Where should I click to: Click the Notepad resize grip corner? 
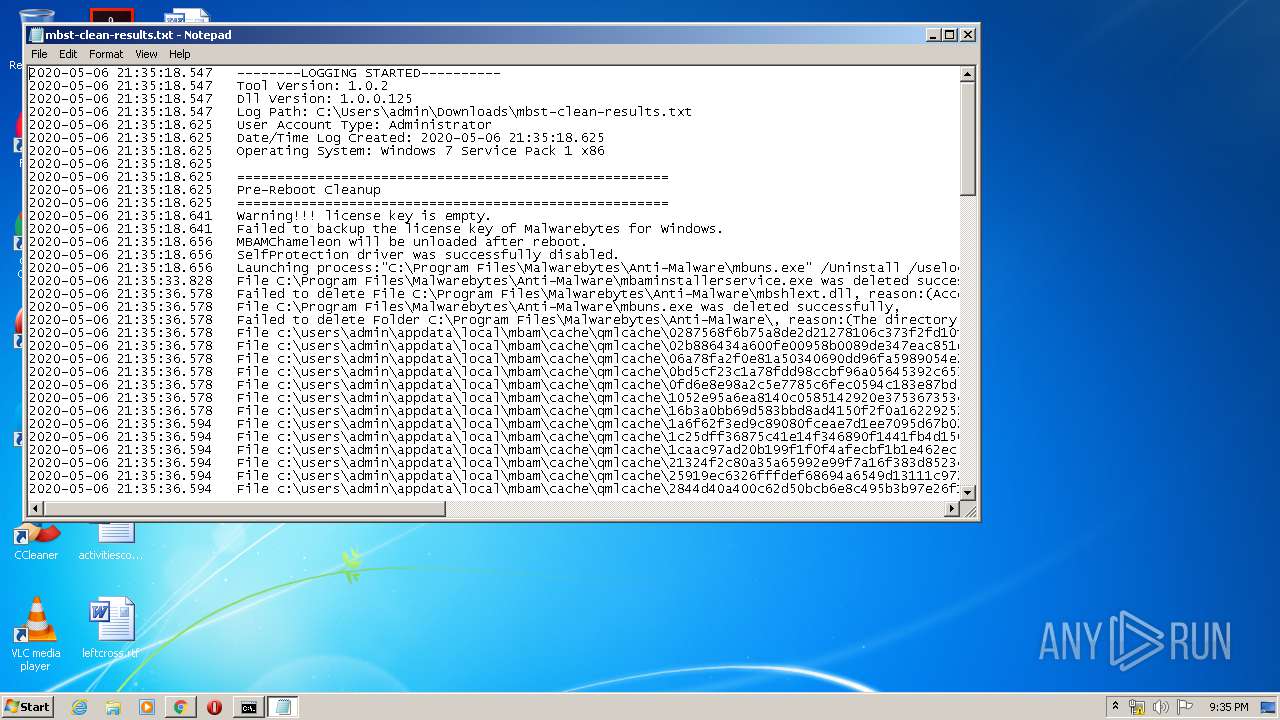pyautogui.click(x=968, y=509)
